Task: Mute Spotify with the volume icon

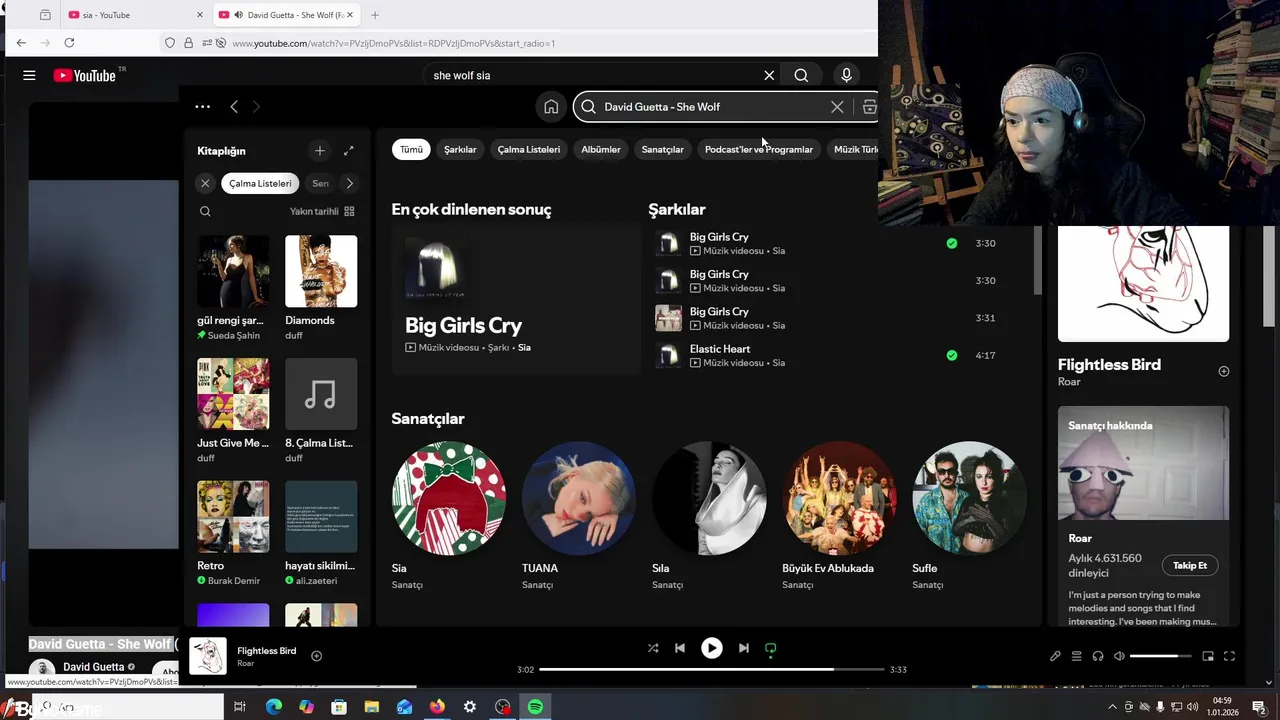Action: (1119, 656)
